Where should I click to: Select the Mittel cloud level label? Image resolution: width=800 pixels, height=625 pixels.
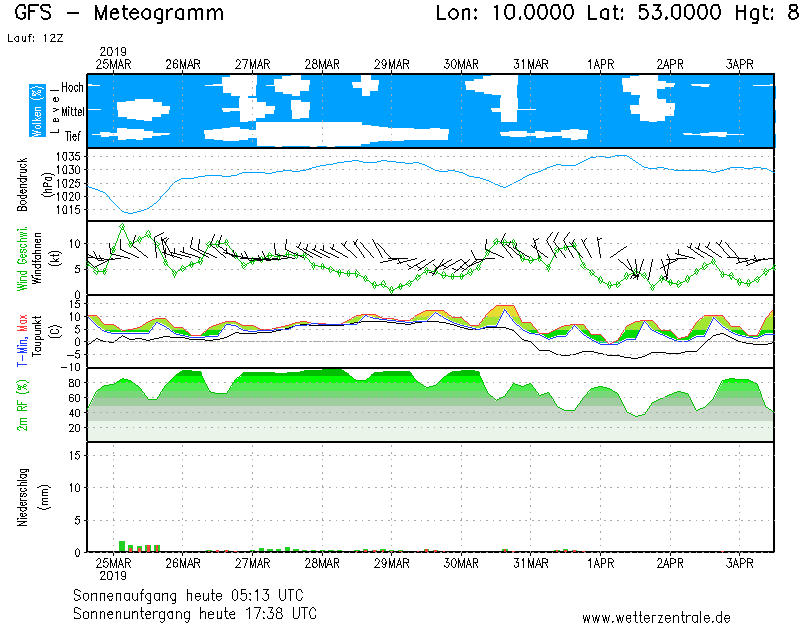coord(72,111)
